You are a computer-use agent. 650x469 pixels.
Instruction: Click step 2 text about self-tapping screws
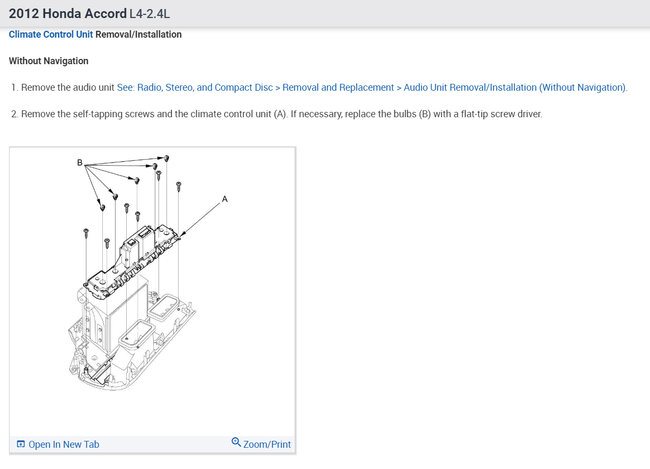coord(281,114)
